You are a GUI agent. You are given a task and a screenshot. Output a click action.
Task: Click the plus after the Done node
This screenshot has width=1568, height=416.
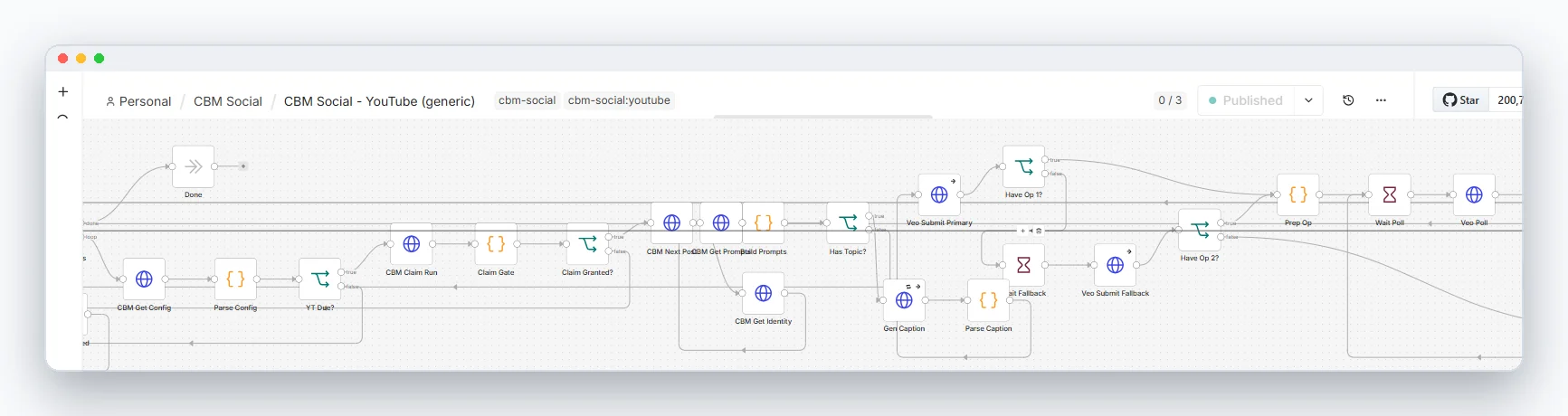point(242,166)
